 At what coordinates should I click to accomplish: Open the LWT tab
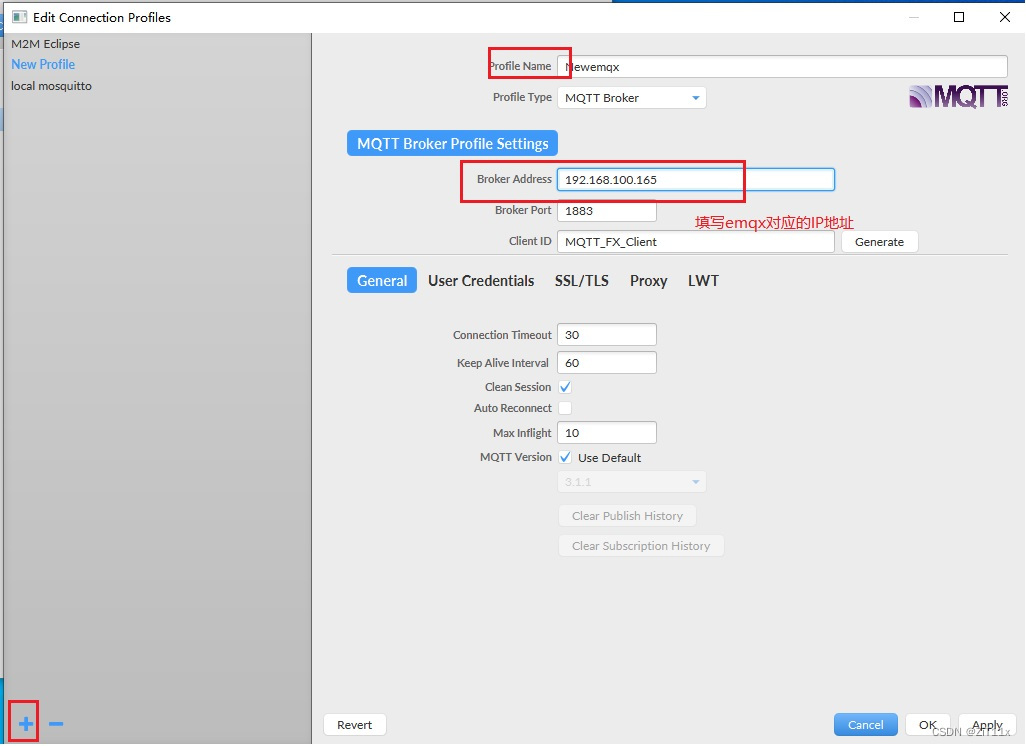[703, 280]
